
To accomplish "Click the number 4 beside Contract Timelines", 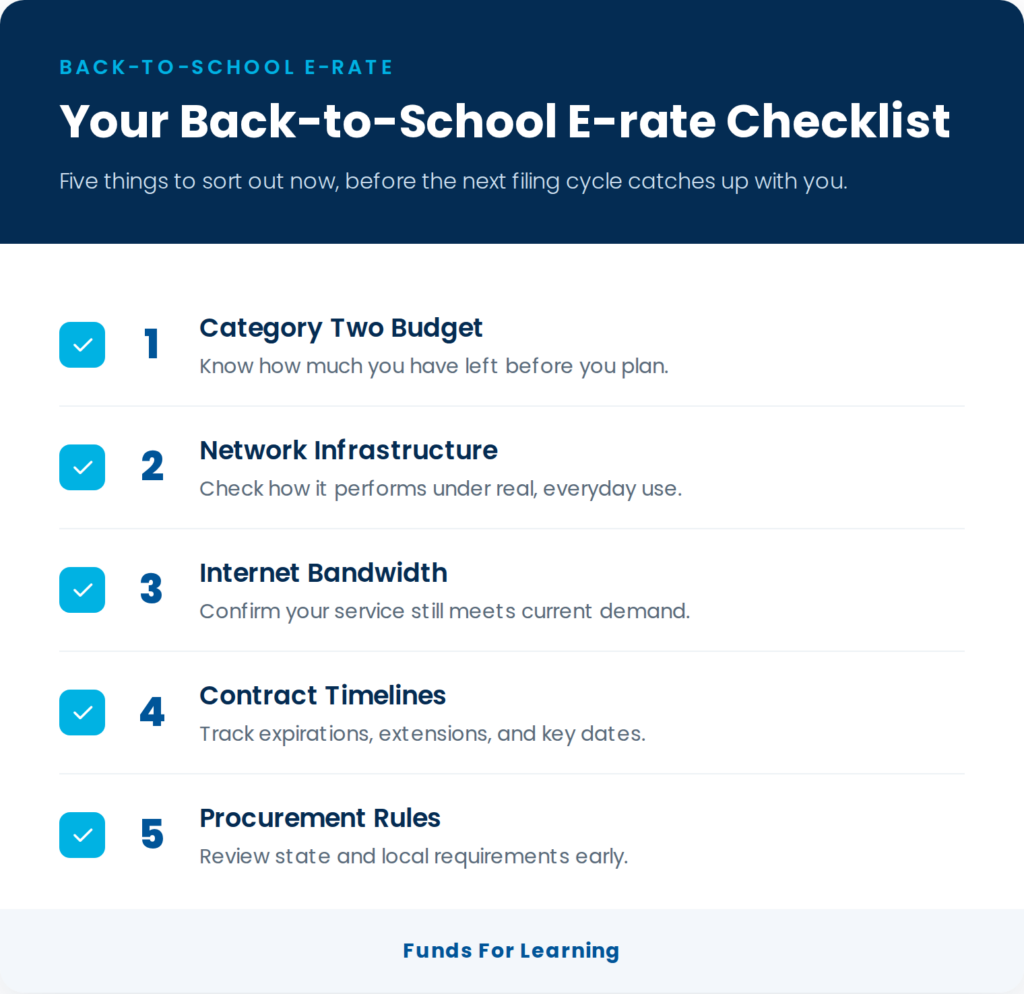I will click(x=152, y=712).
